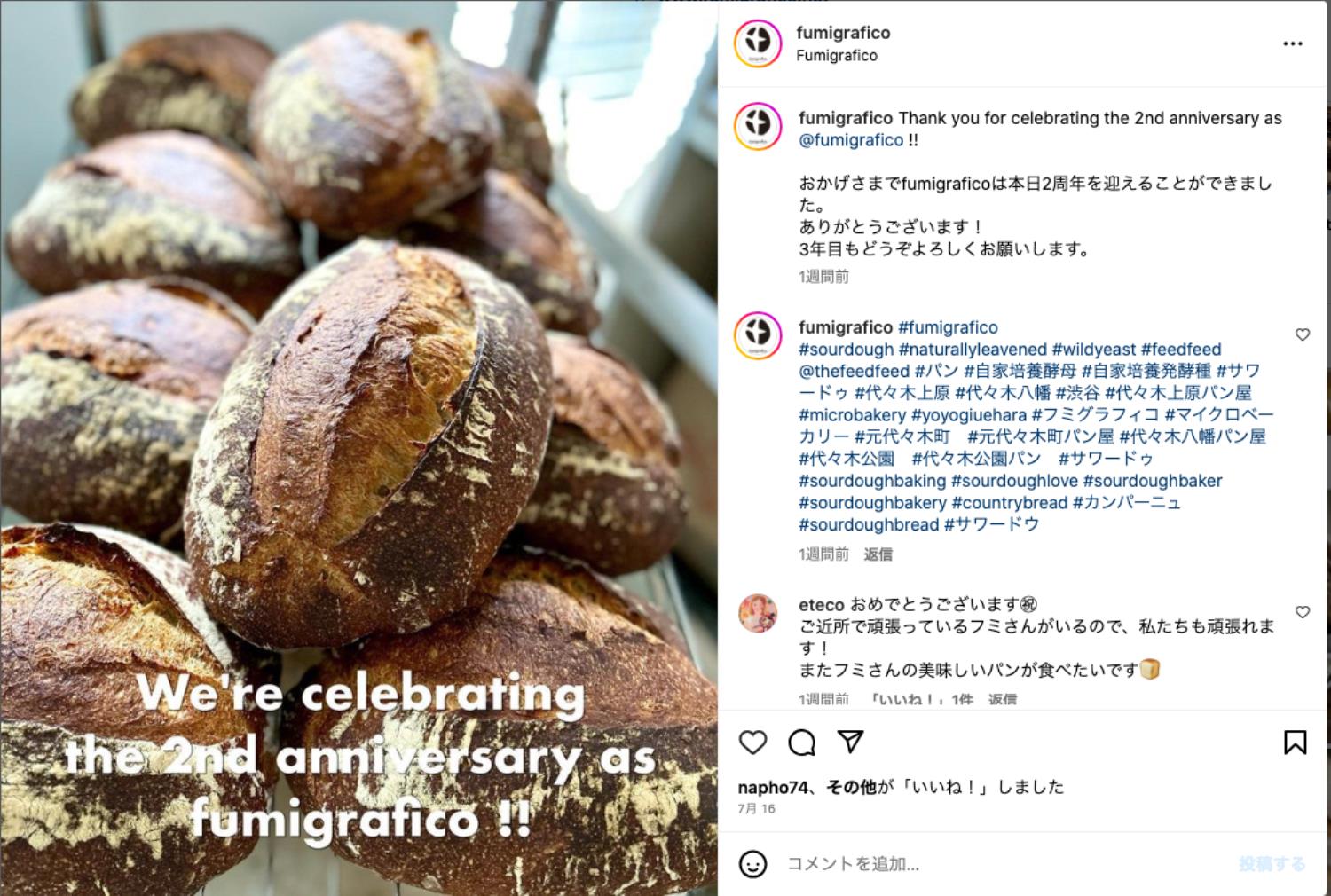
Task: Like the post with the heart icon
Action: (752, 742)
